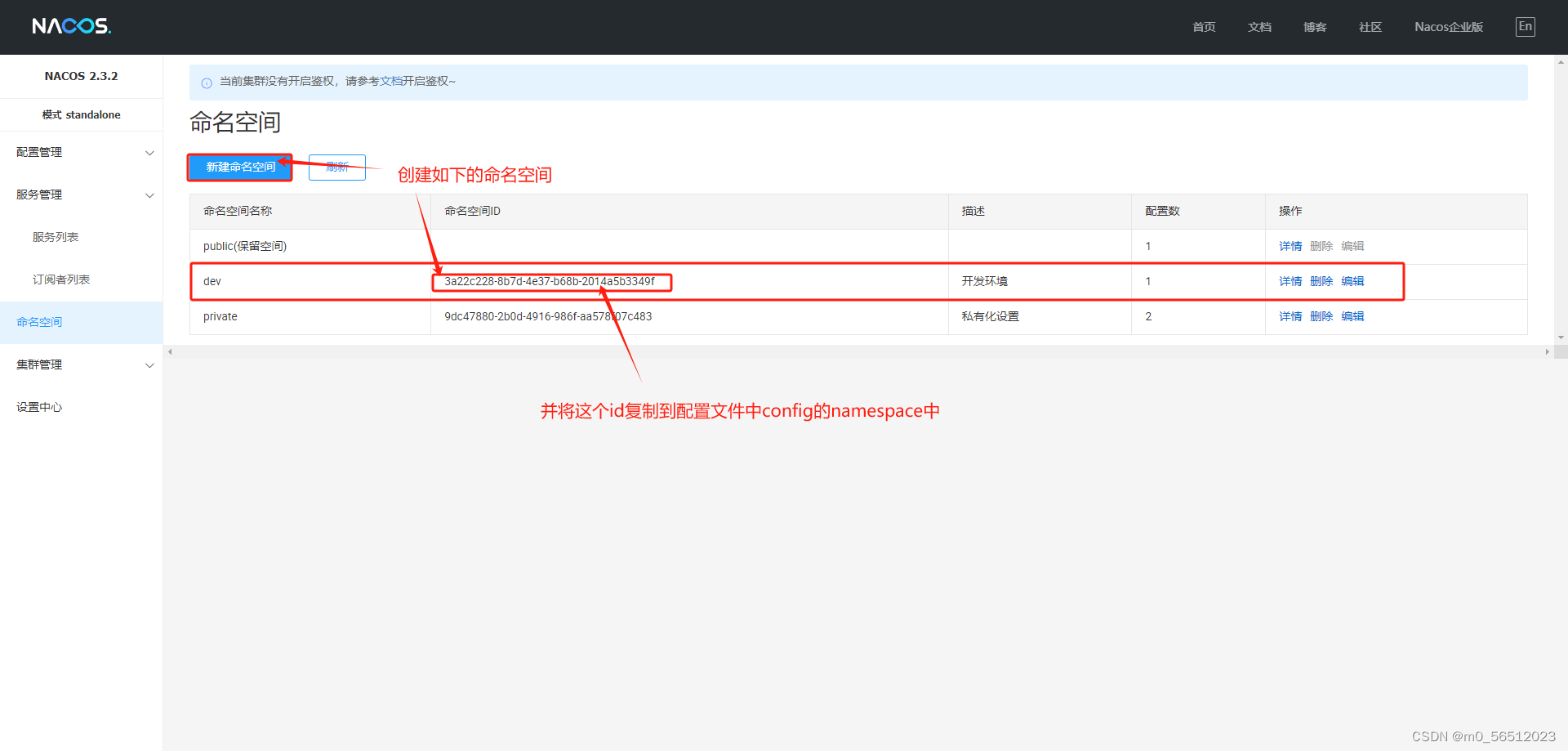Open 社区 in the top navigation
The width and height of the screenshot is (1568, 751).
click(1370, 27)
